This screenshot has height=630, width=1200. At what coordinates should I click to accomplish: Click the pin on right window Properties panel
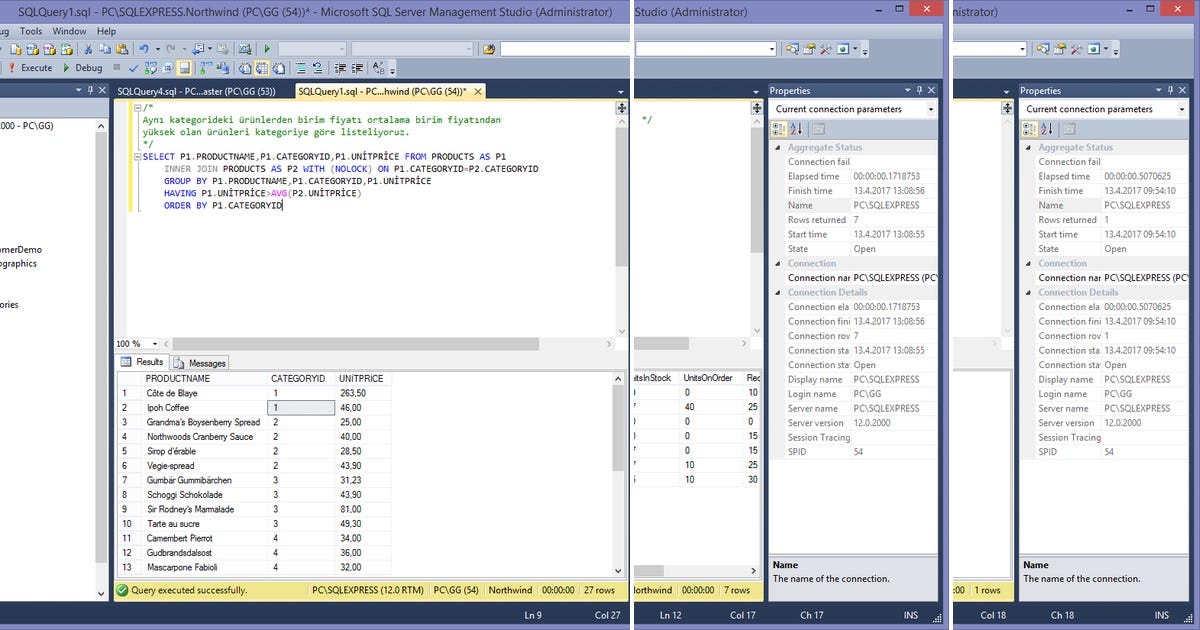pyautogui.click(x=1170, y=90)
